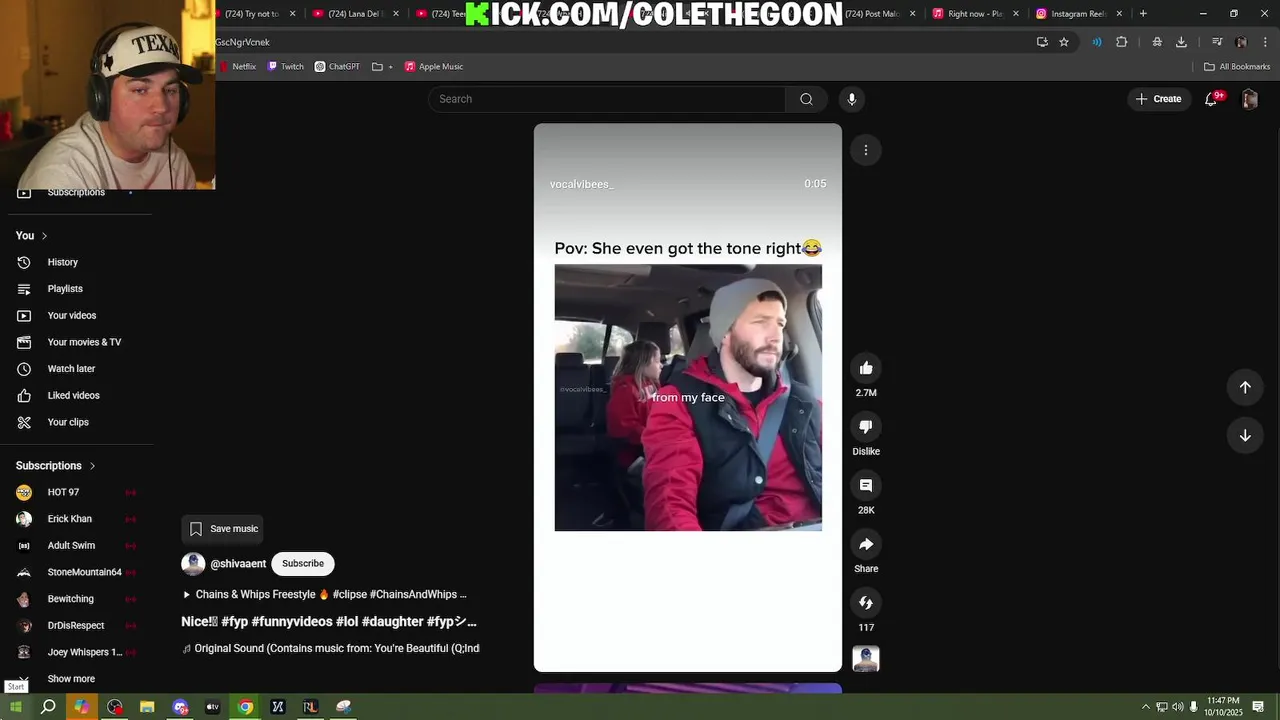Like the short with 2.7M likes
Image resolution: width=1280 pixels, height=720 pixels.
[x=866, y=368]
